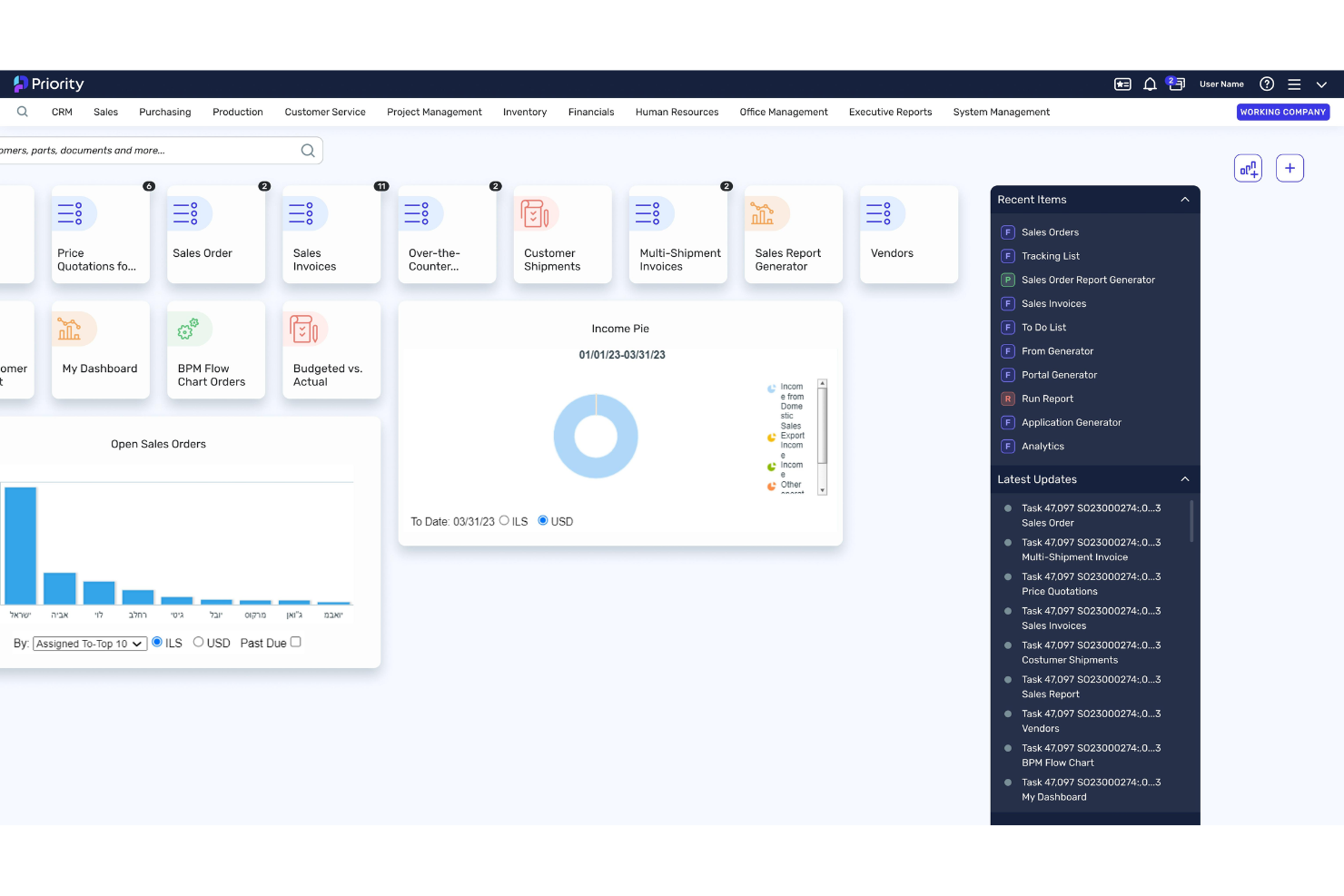Enable the Past Due checkbox
1344x896 pixels.
click(x=296, y=642)
